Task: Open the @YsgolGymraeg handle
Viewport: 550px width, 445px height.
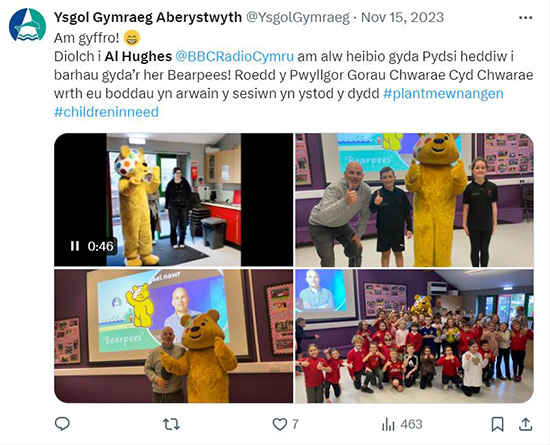Action: point(298,17)
